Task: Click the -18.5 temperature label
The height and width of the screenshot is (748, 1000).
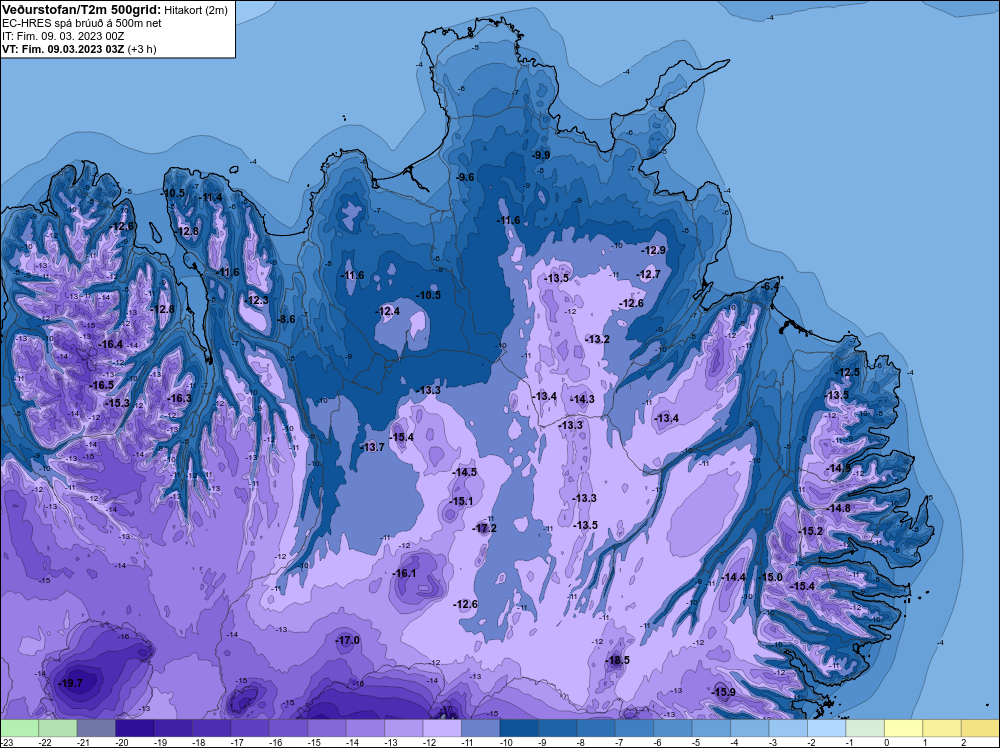Action: coord(617,660)
